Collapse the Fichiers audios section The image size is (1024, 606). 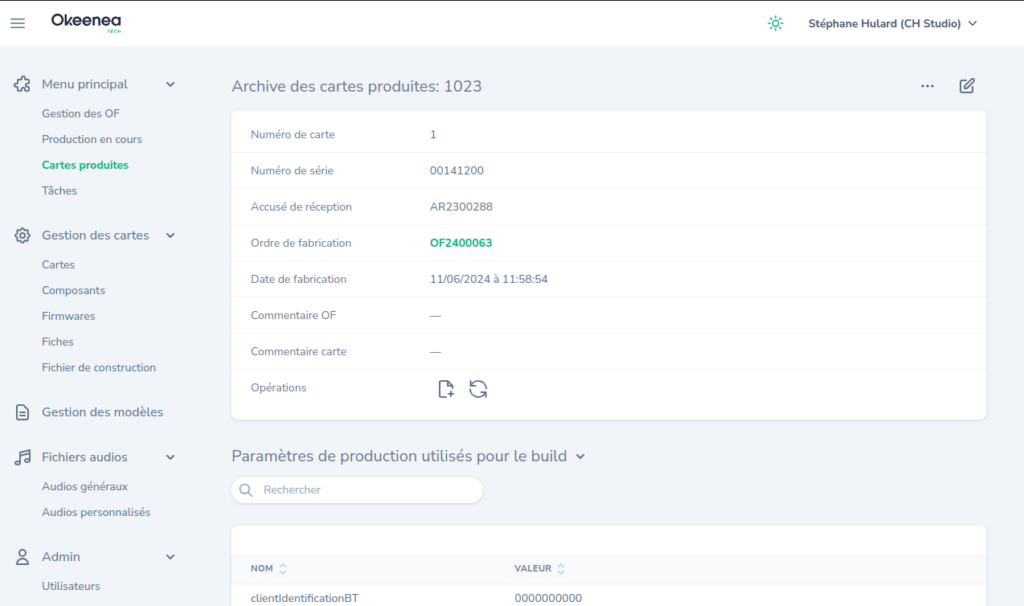tap(170, 457)
